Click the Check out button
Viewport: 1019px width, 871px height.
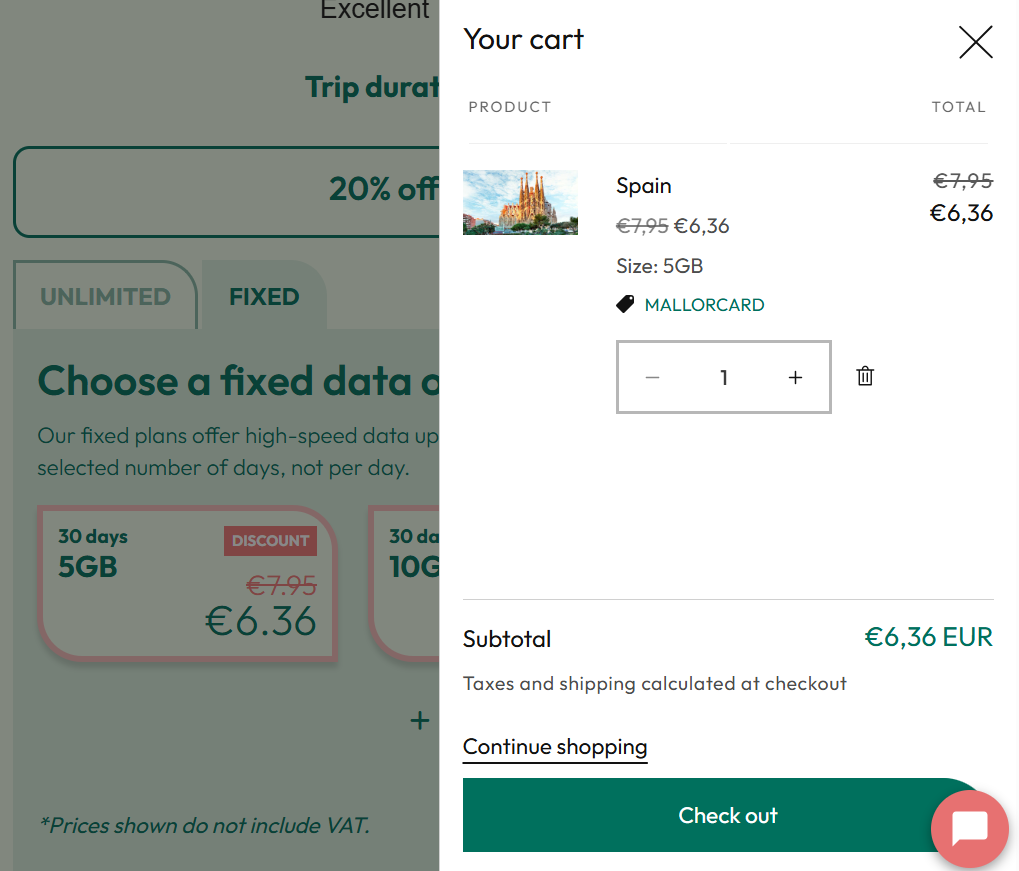tap(727, 815)
